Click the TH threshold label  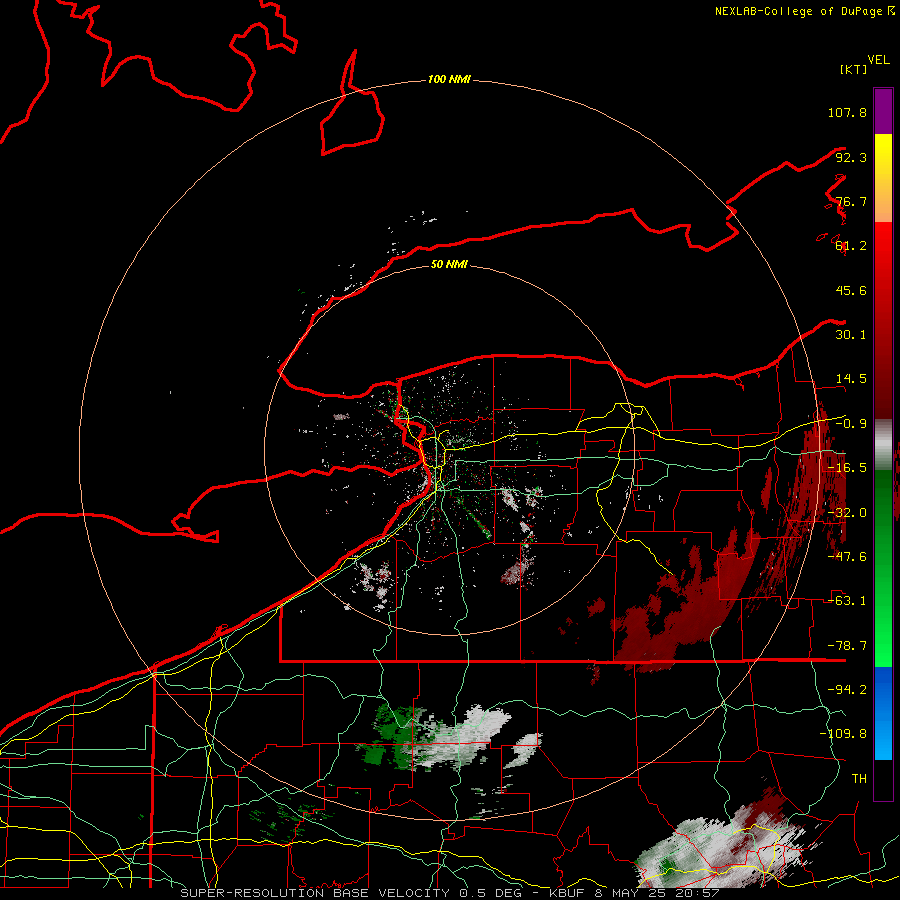[859, 778]
